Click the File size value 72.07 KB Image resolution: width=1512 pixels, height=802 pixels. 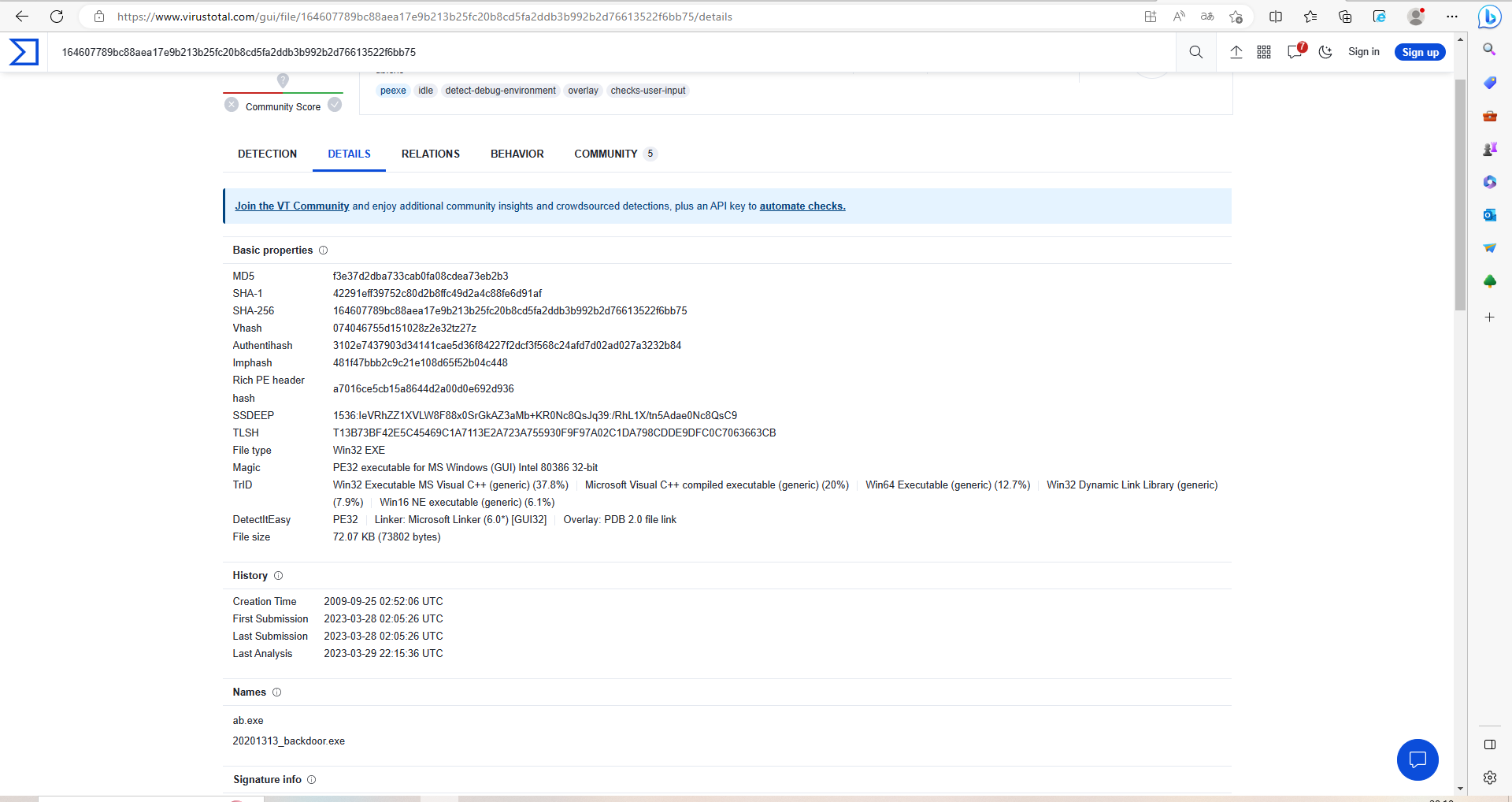pos(387,537)
